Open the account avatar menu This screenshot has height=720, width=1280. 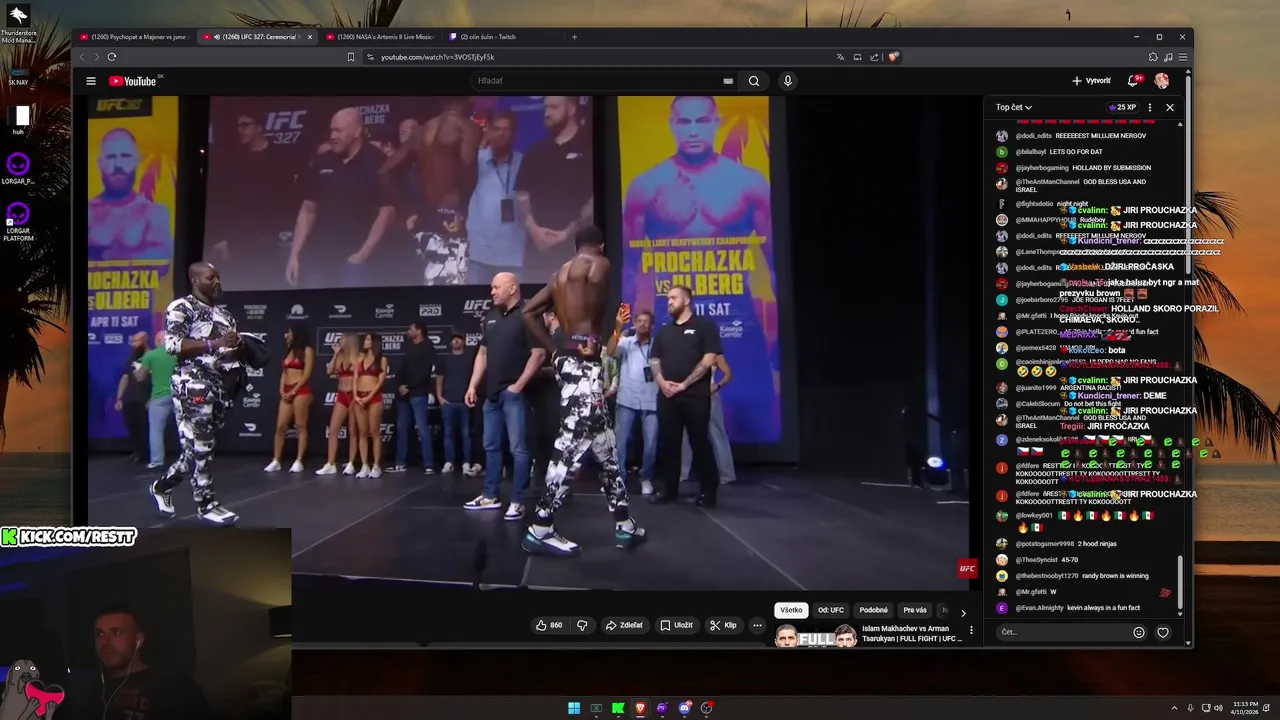pos(1162,81)
